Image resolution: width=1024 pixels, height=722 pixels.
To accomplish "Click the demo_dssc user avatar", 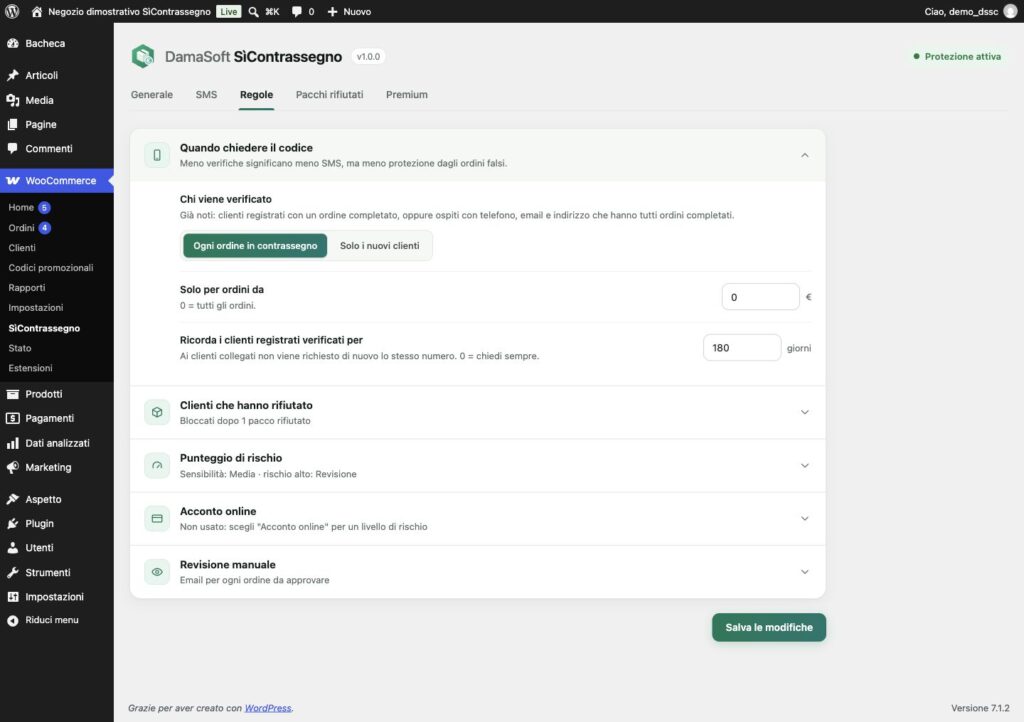I will pos(1010,12).
